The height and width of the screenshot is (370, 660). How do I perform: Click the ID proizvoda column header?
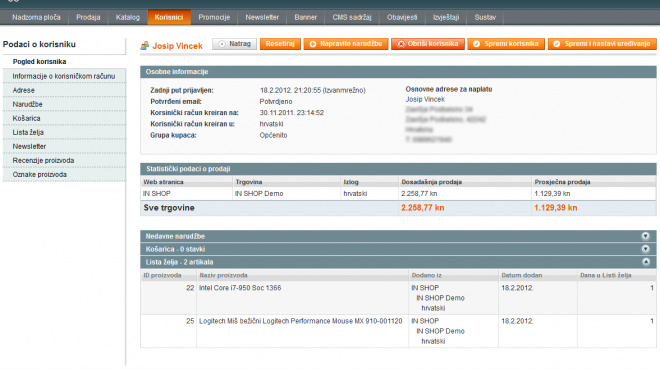pos(168,275)
